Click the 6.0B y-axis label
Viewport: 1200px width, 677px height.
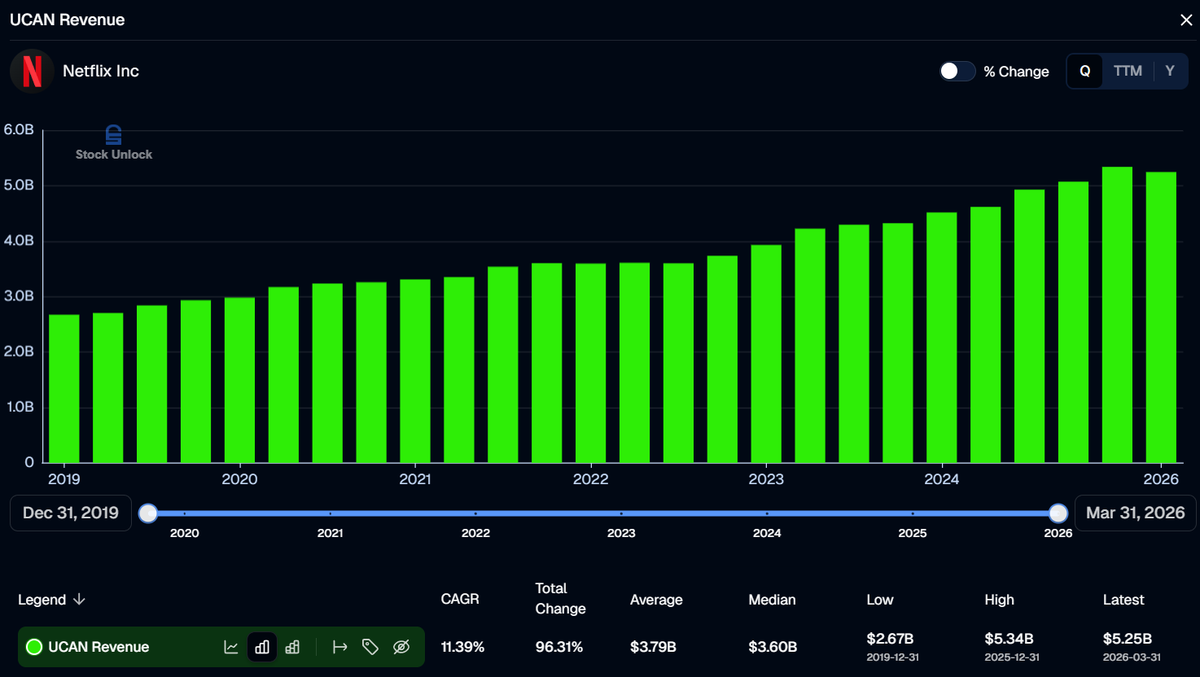(x=19, y=130)
